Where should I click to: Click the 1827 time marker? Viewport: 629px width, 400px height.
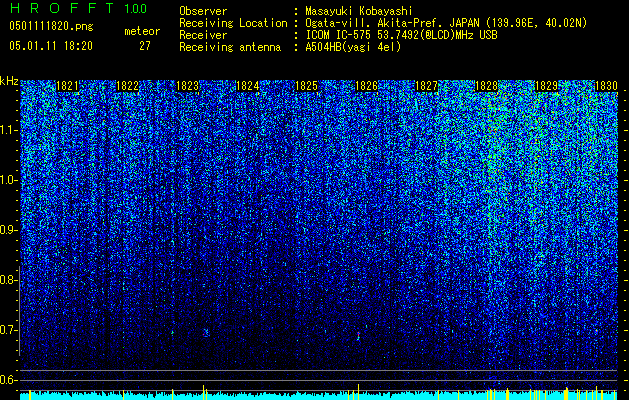pos(426,86)
